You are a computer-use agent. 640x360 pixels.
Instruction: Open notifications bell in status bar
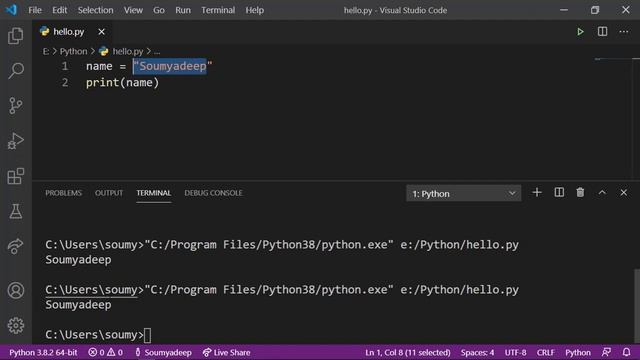(627, 352)
